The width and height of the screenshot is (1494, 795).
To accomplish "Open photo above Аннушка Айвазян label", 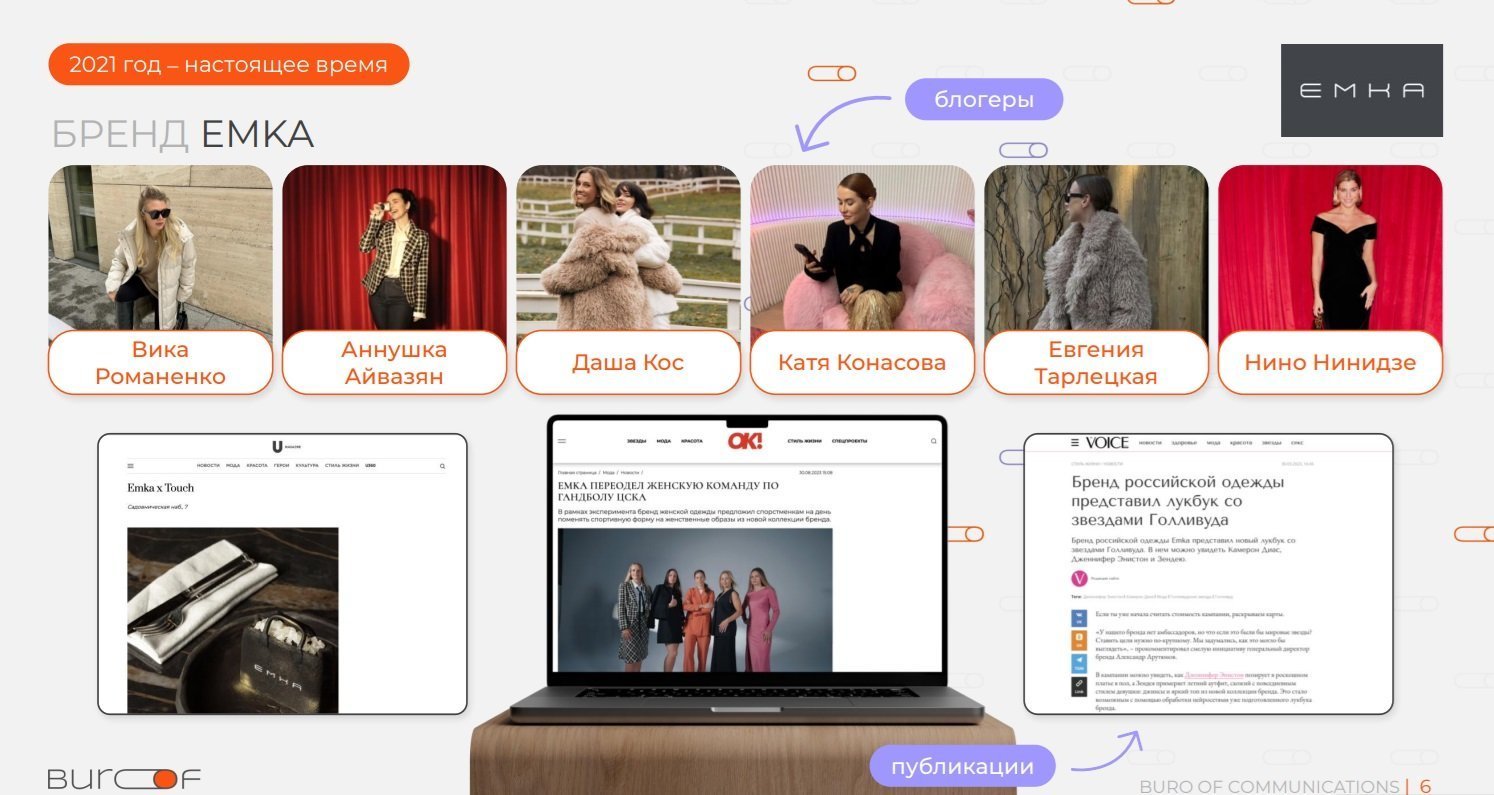I will [x=394, y=248].
